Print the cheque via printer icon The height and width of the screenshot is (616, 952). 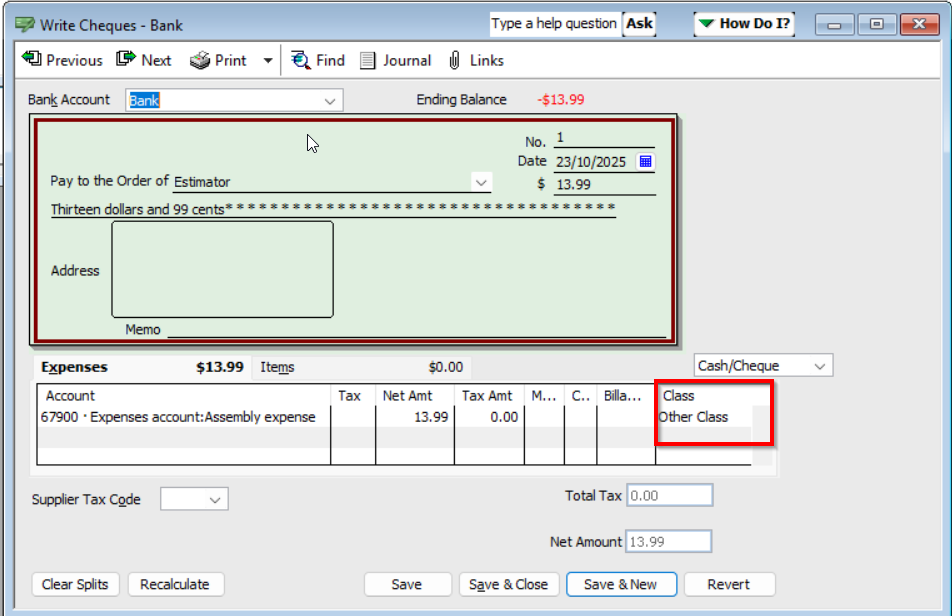tap(200, 60)
